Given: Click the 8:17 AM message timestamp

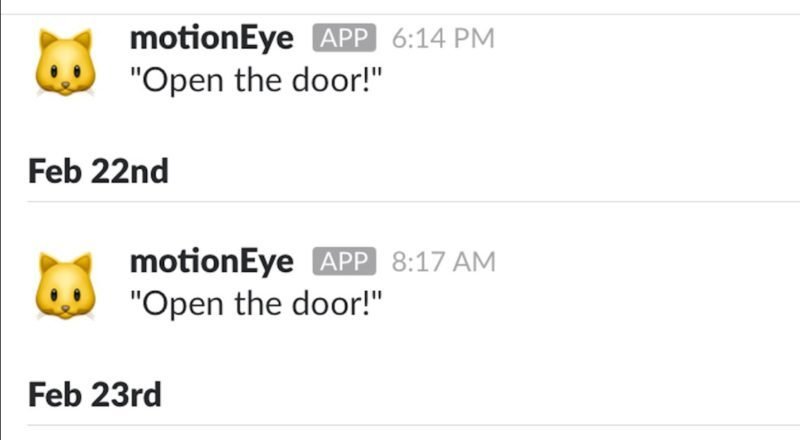Looking at the screenshot, I should pos(443,262).
